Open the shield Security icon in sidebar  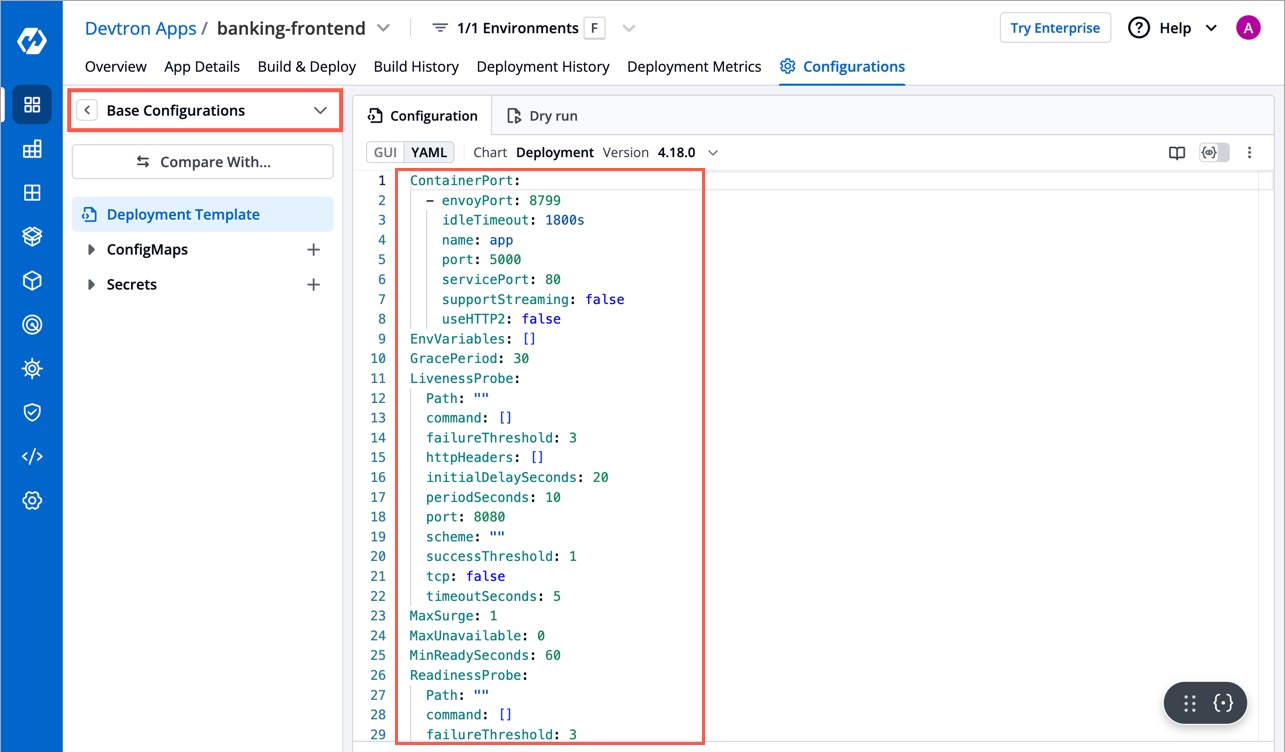pyautogui.click(x=32, y=412)
